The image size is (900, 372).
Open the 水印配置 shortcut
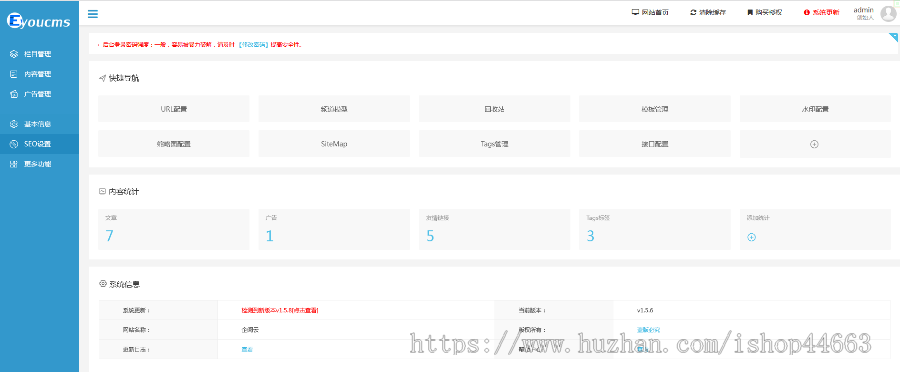tap(815, 108)
